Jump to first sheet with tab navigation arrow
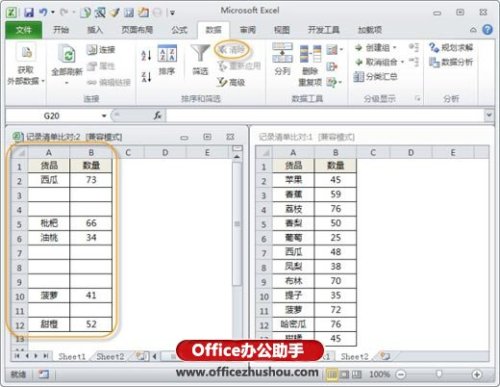 pos(17,356)
